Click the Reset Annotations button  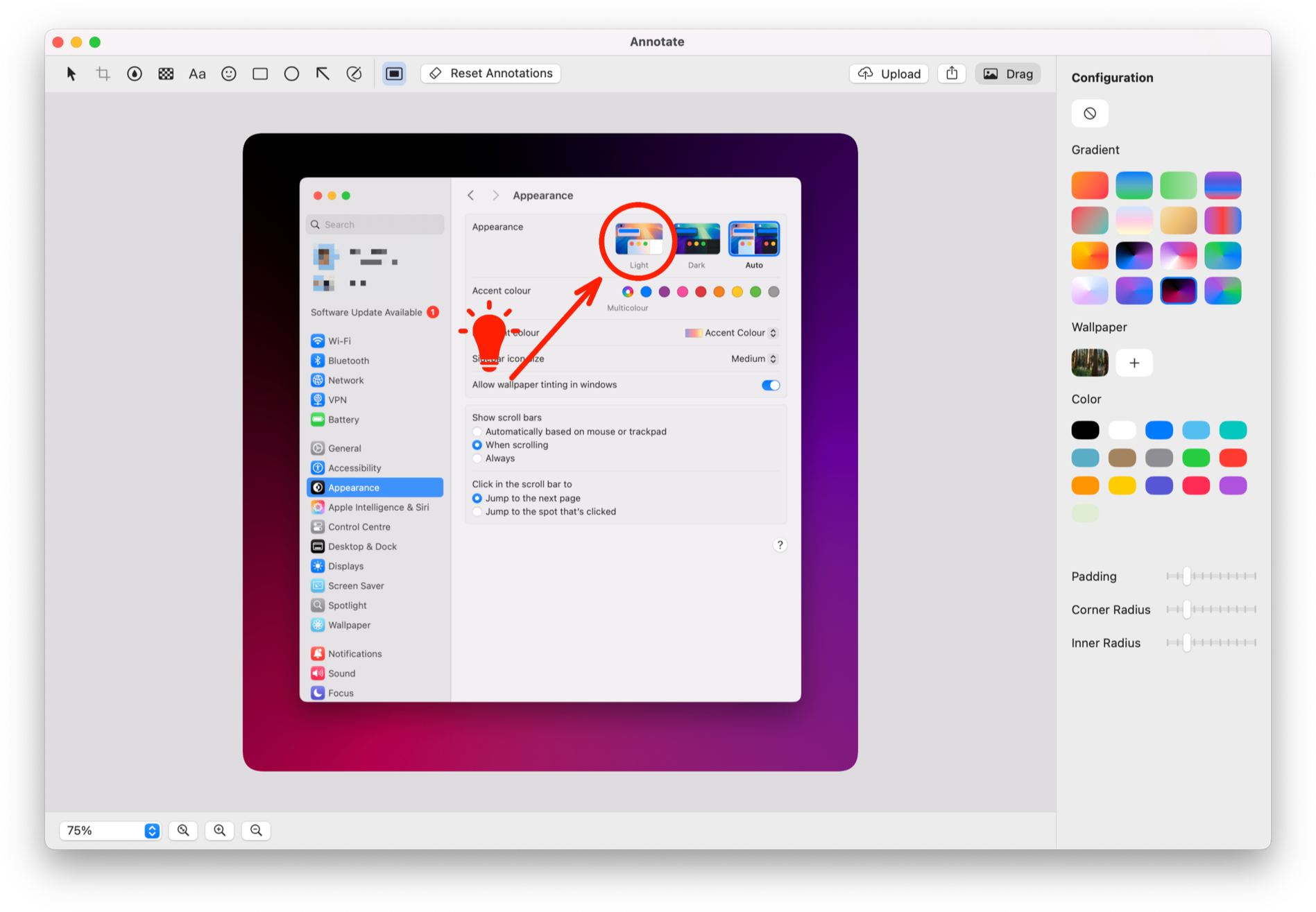pyautogui.click(x=490, y=73)
